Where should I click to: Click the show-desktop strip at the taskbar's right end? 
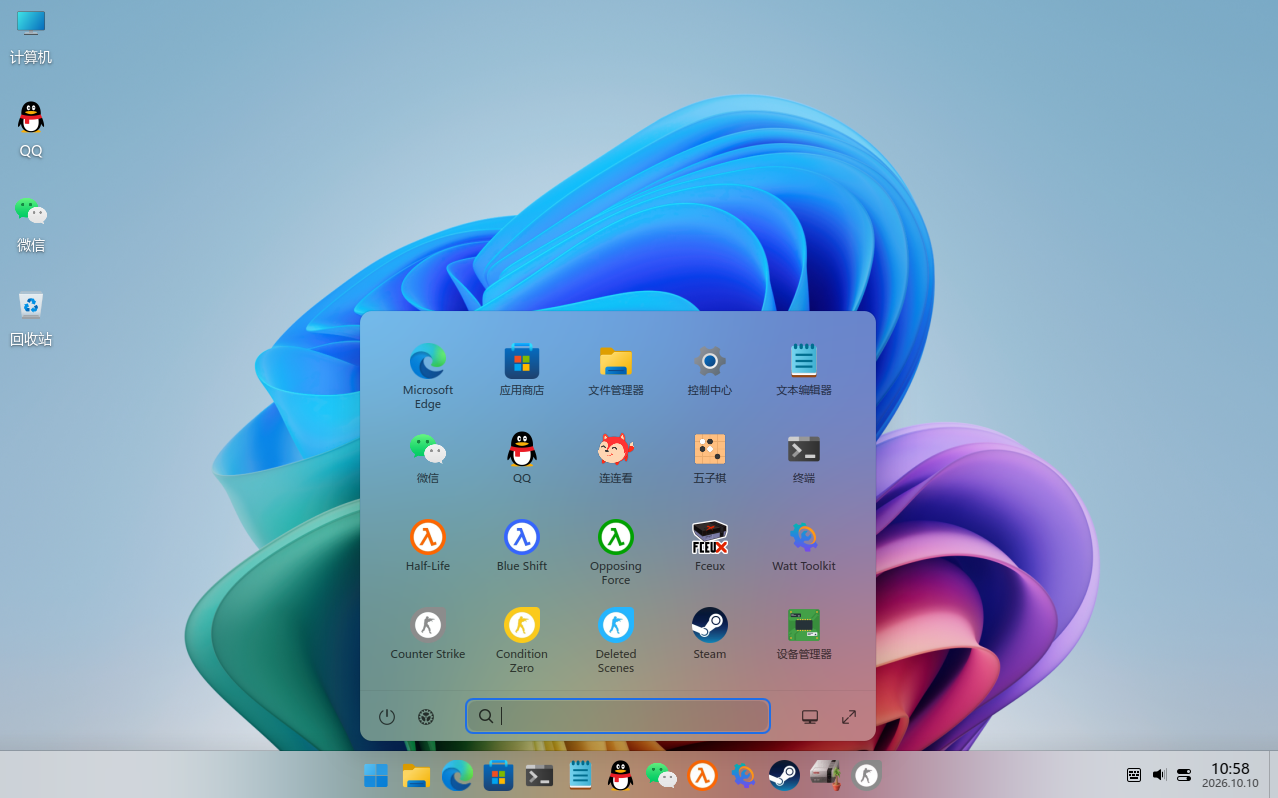(x=1273, y=775)
